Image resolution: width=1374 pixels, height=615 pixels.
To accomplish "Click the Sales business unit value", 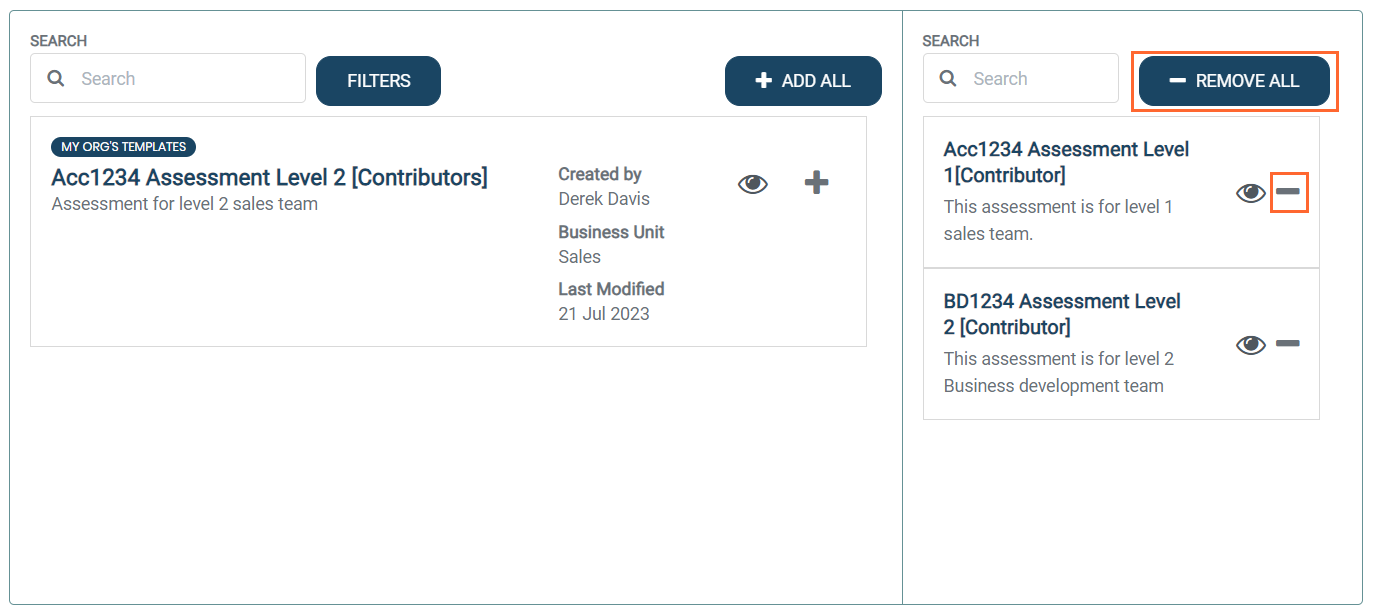I will coord(580,257).
